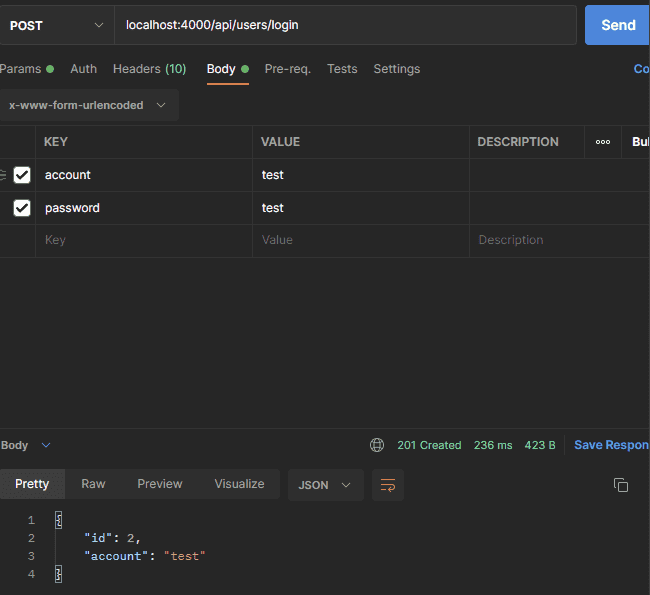The image size is (650, 595).
Task: Switch to the Raw response view
Action: [93, 484]
